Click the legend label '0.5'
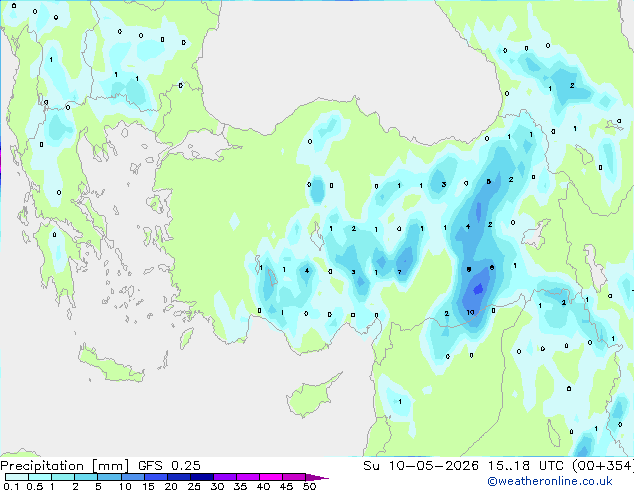 click(x=35, y=486)
